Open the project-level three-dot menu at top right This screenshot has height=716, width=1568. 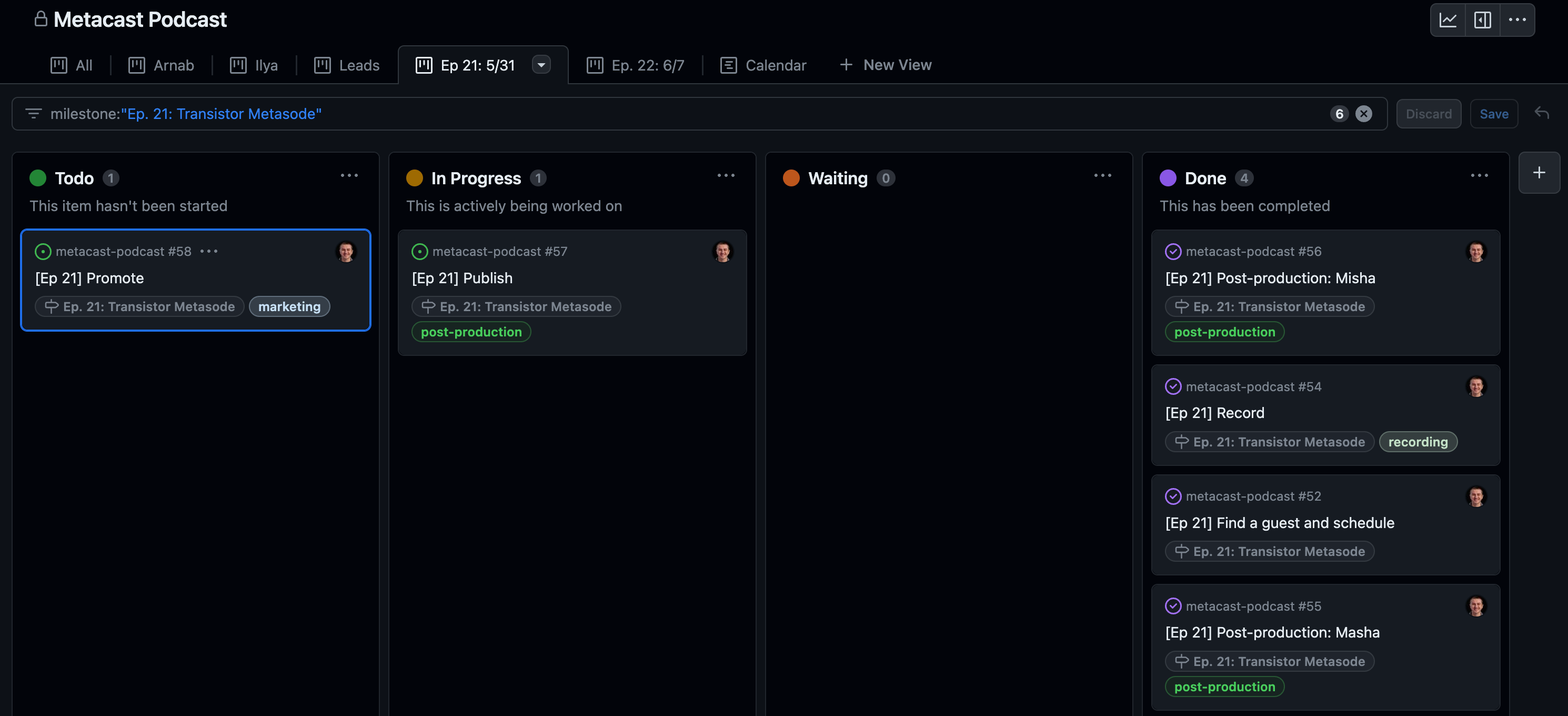[1517, 19]
